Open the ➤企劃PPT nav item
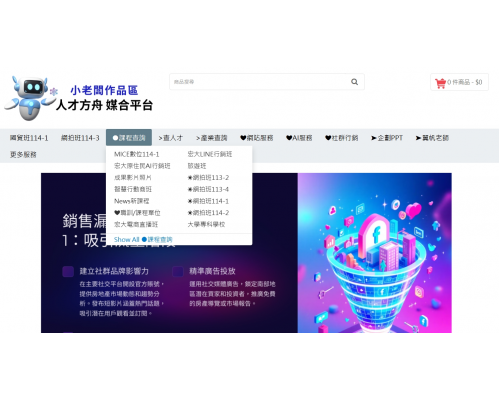This screenshot has width=500, height=400. (x=387, y=138)
